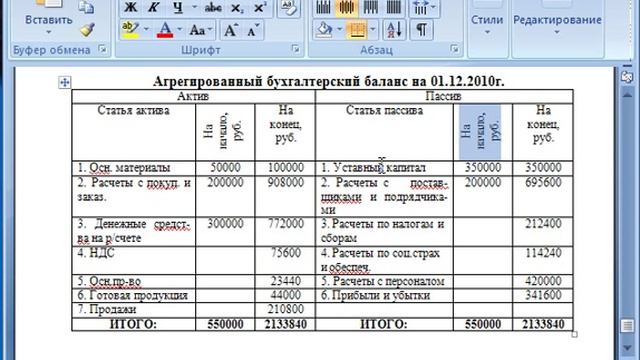Image resolution: width=640 pixels, height=360 pixels.
Task: Toggle italic (К) formatting
Action: pos(154,7)
